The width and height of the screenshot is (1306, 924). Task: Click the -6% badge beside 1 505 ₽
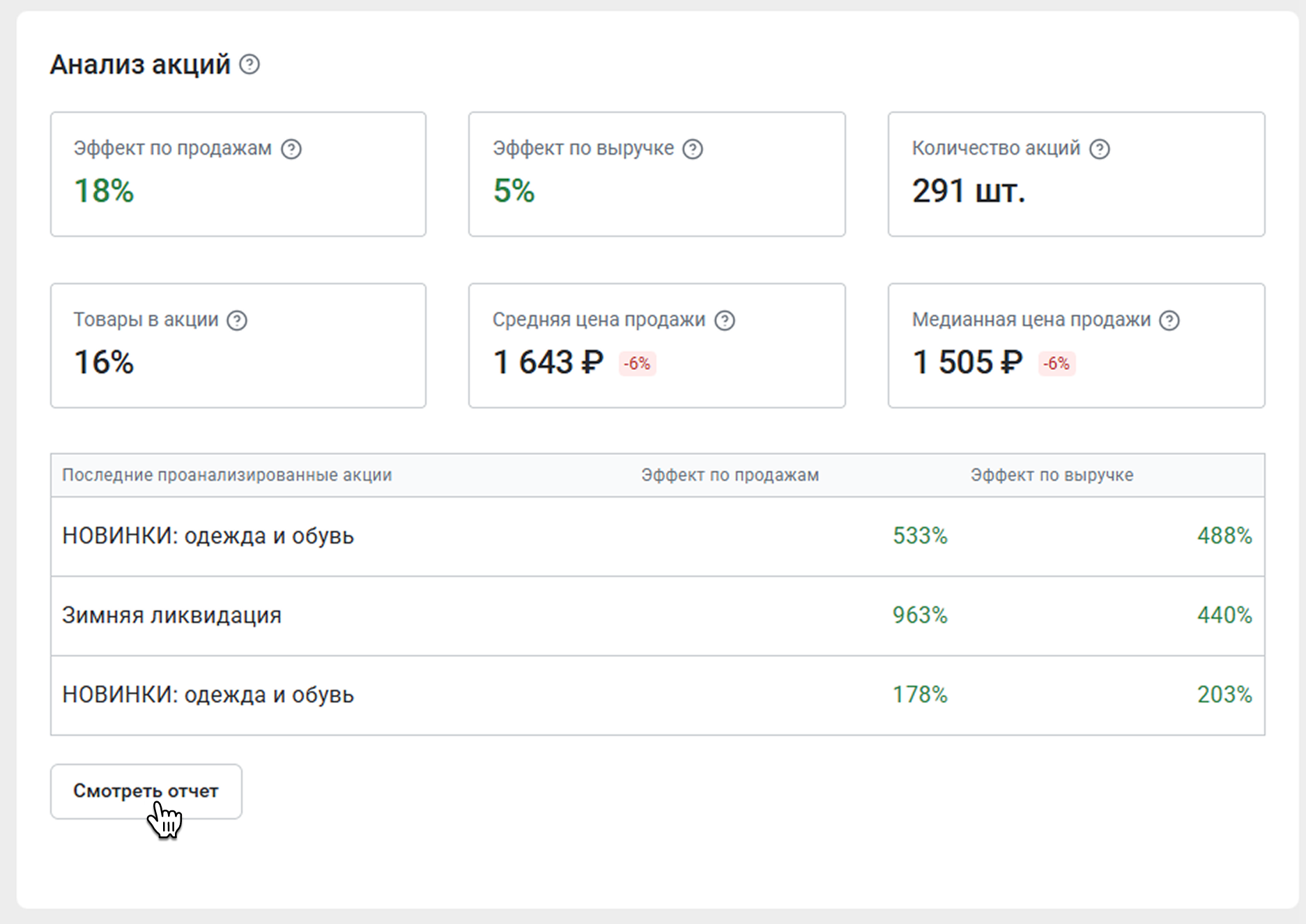(1057, 364)
